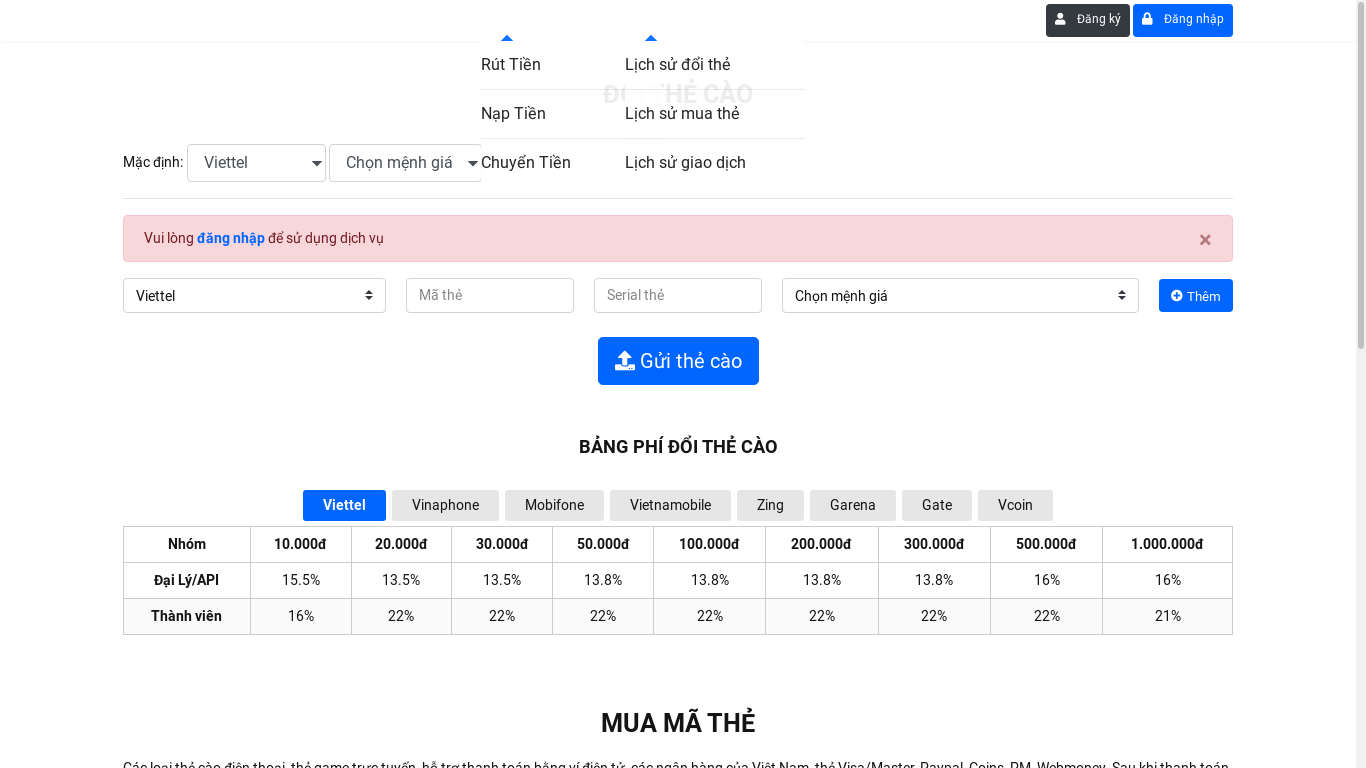
Task: Click the Thêm button
Action: pos(1196,296)
